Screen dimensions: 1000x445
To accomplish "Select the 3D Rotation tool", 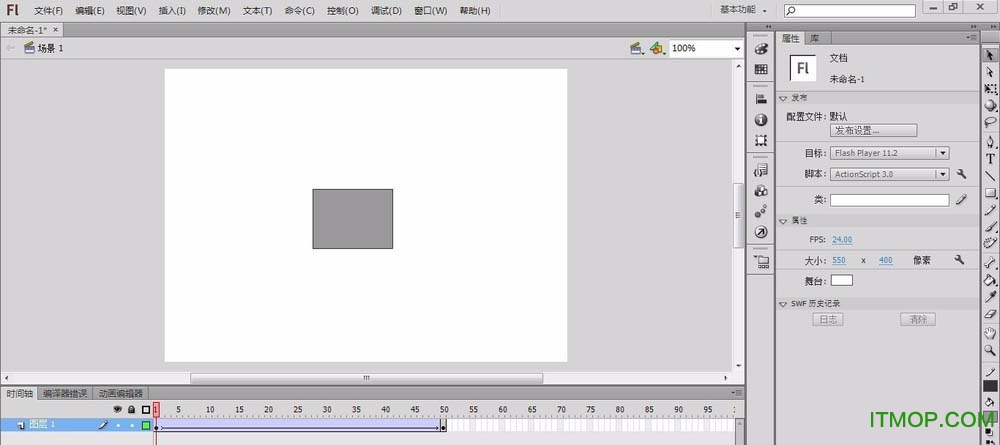I will (x=990, y=106).
